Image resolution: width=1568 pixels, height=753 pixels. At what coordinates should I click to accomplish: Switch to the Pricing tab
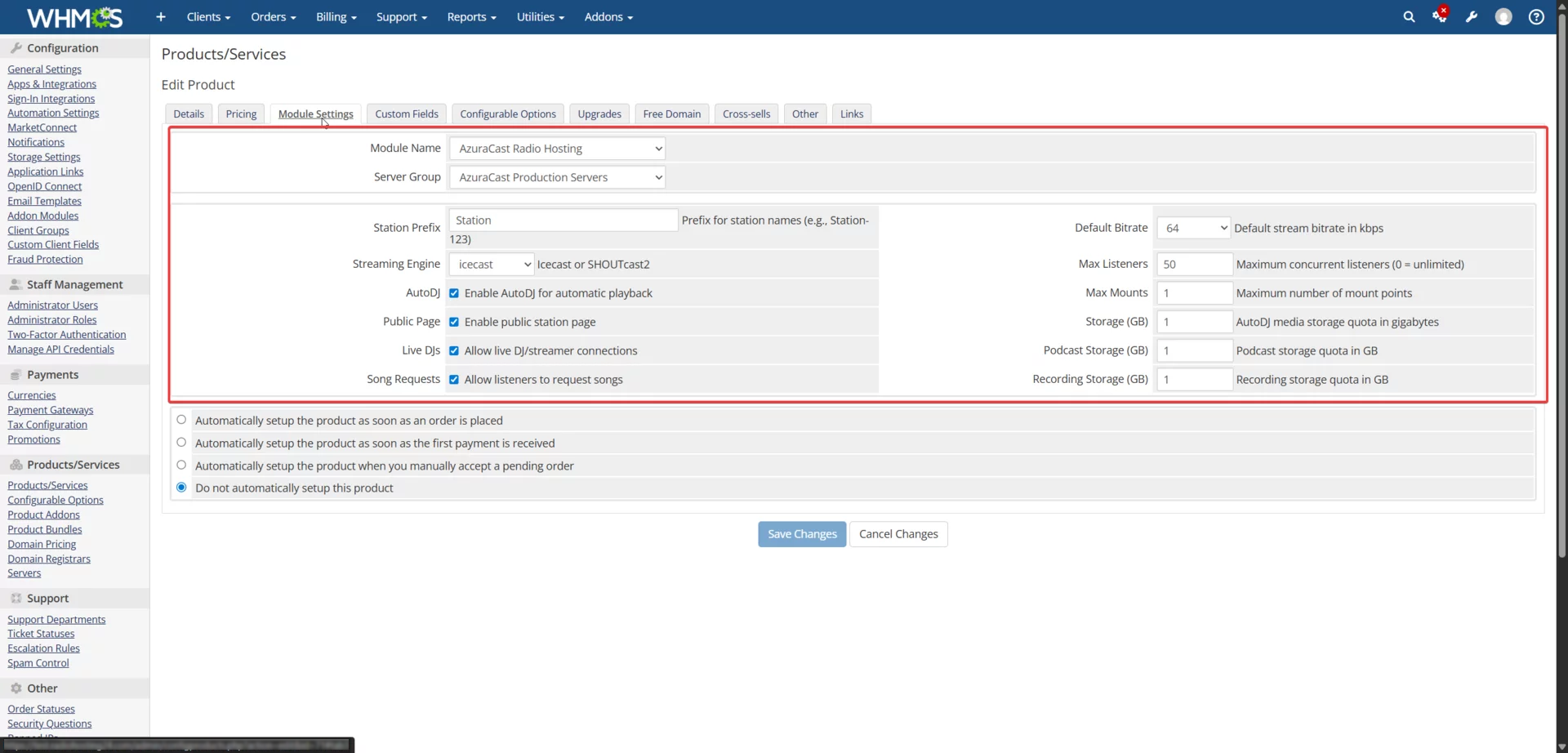click(241, 114)
